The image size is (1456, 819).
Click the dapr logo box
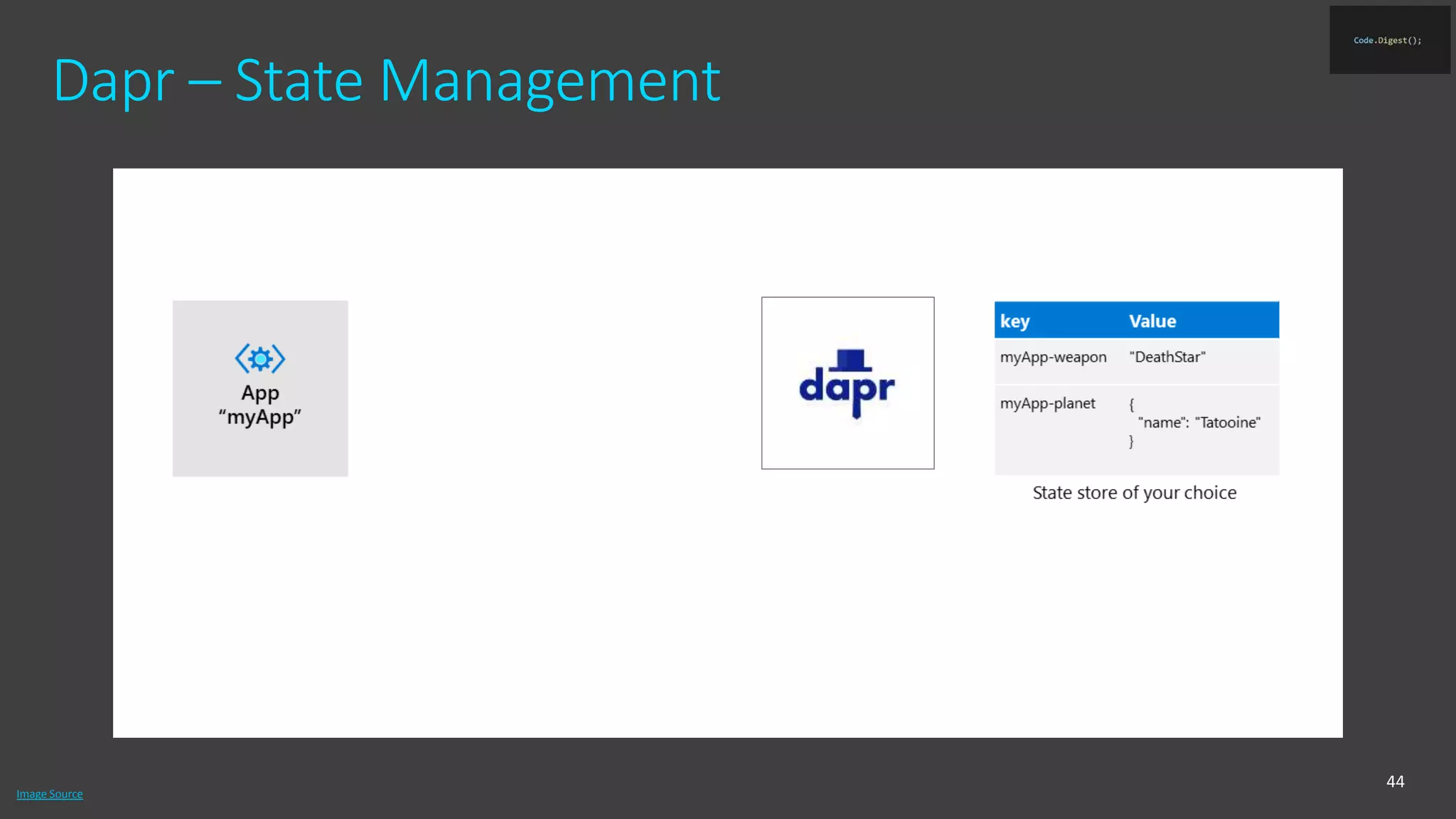[x=847, y=383]
